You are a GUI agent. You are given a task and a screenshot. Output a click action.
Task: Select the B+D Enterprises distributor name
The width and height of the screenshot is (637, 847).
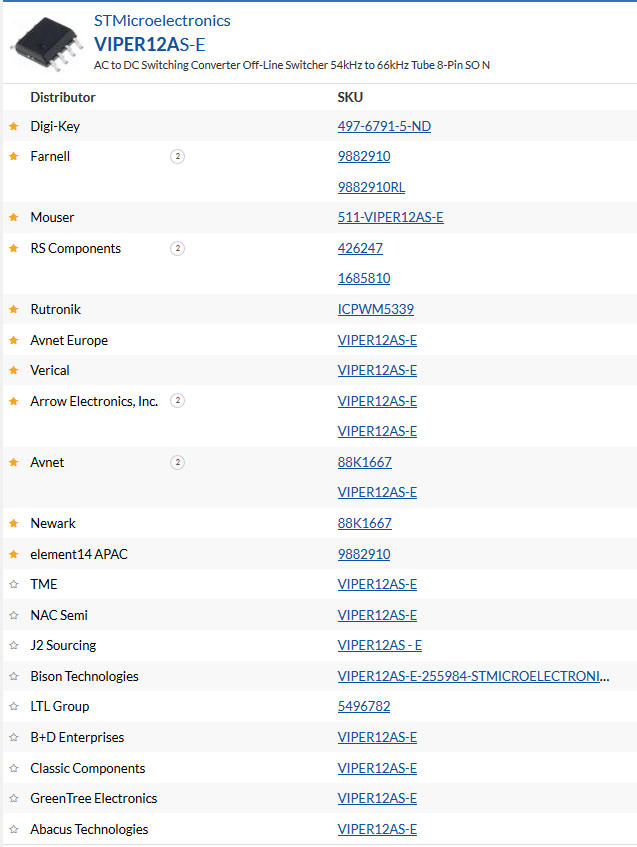tap(77, 737)
